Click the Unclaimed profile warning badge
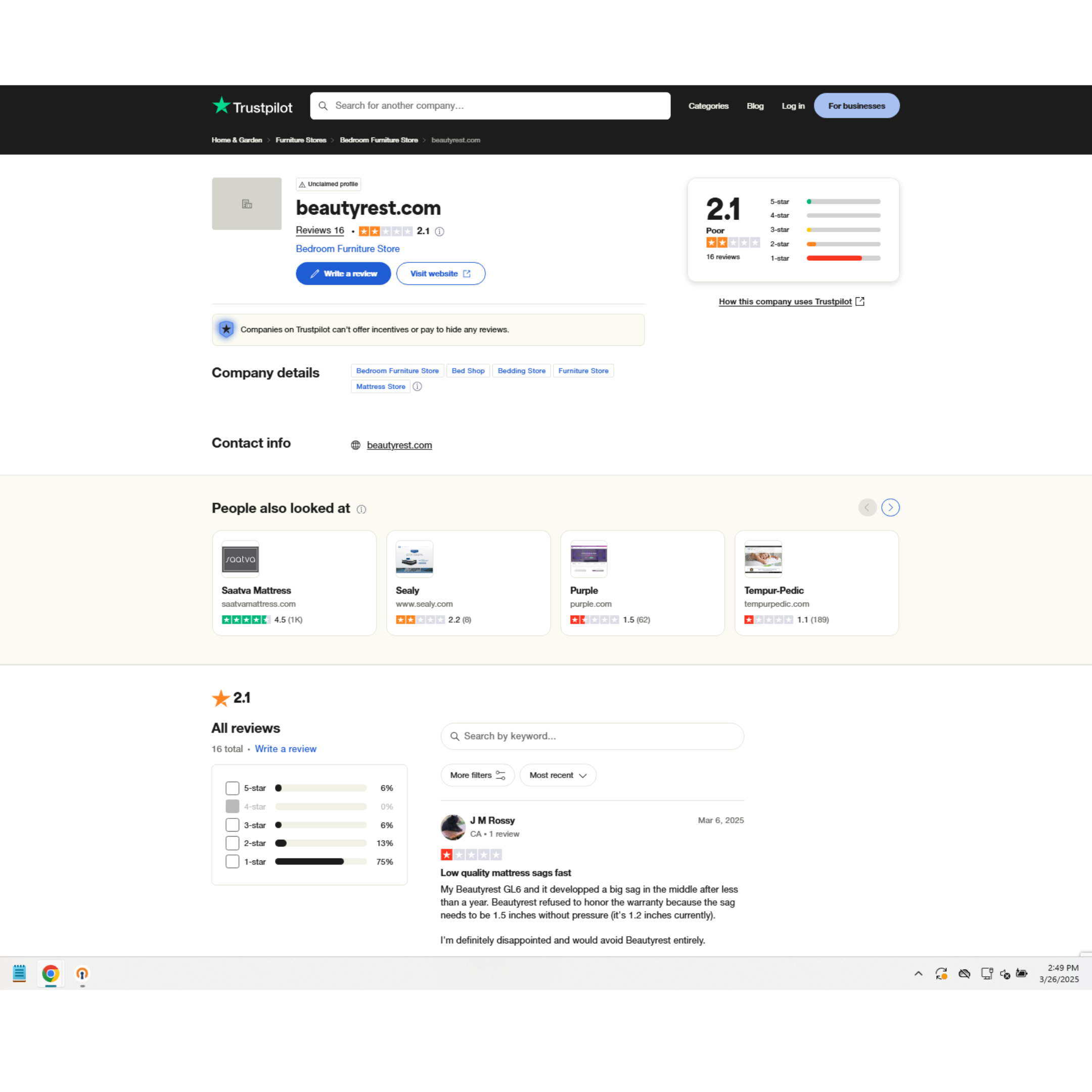The height and width of the screenshot is (1092, 1092). pos(329,184)
